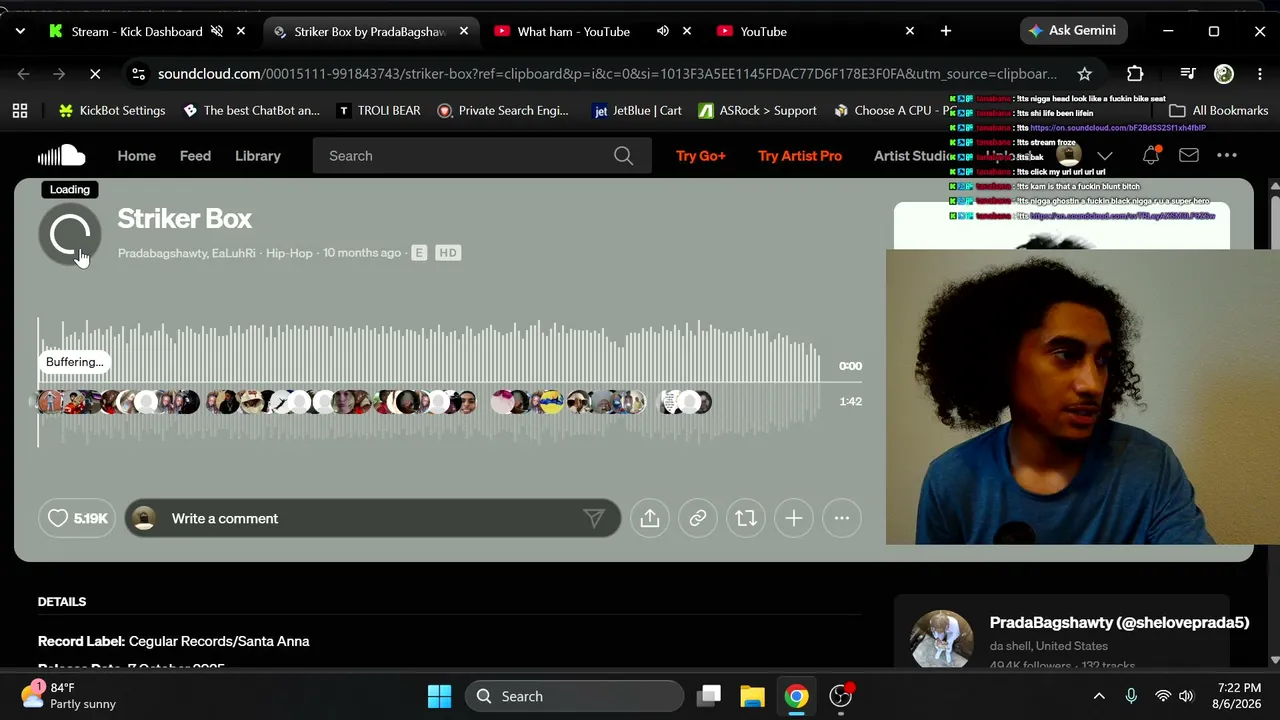Open the KickBot Settings bookmark

(x=112, y=111)
